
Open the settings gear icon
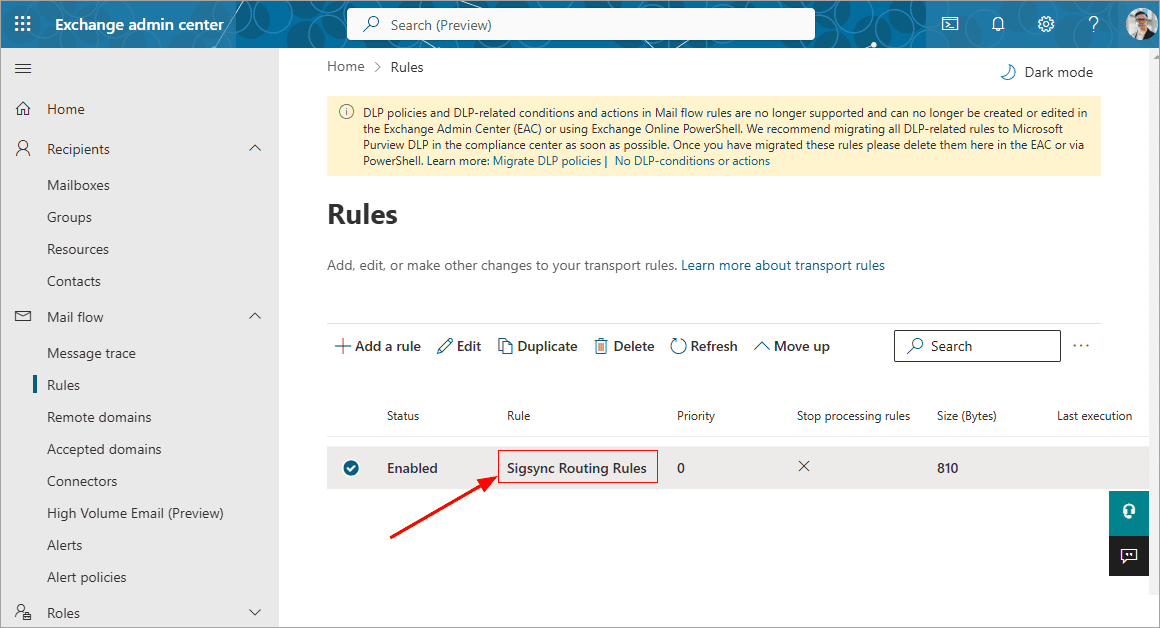[1045, 24]
